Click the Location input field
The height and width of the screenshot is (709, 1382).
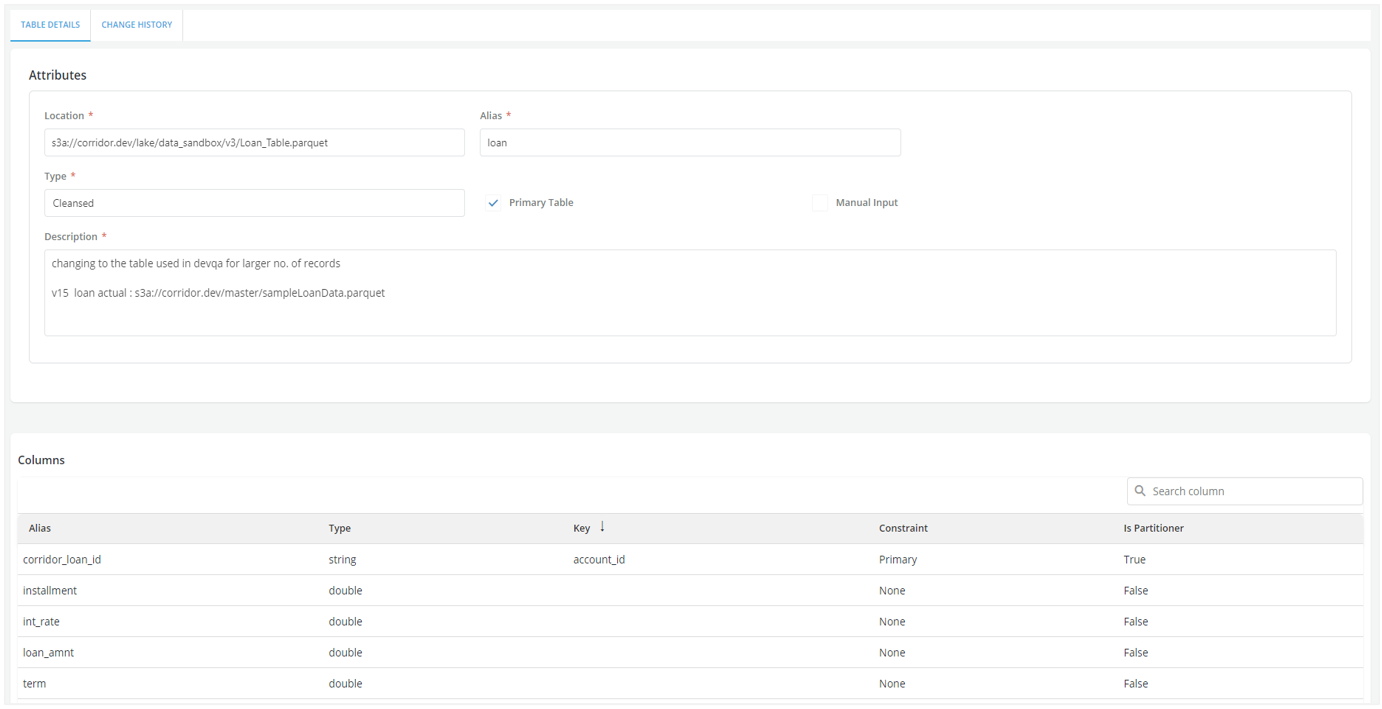[x=254, y=143]
